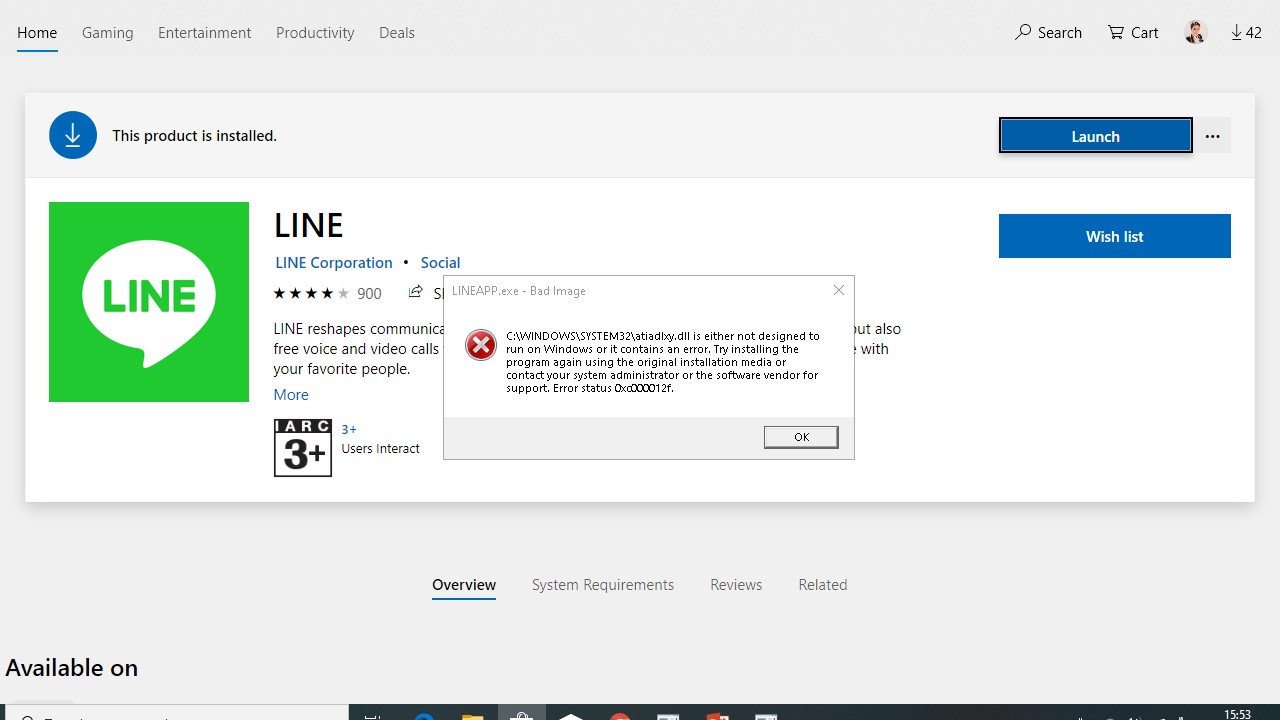Switch to System Requirements tab
This screenshot has height=720, width=1280.
coord(603,585)
